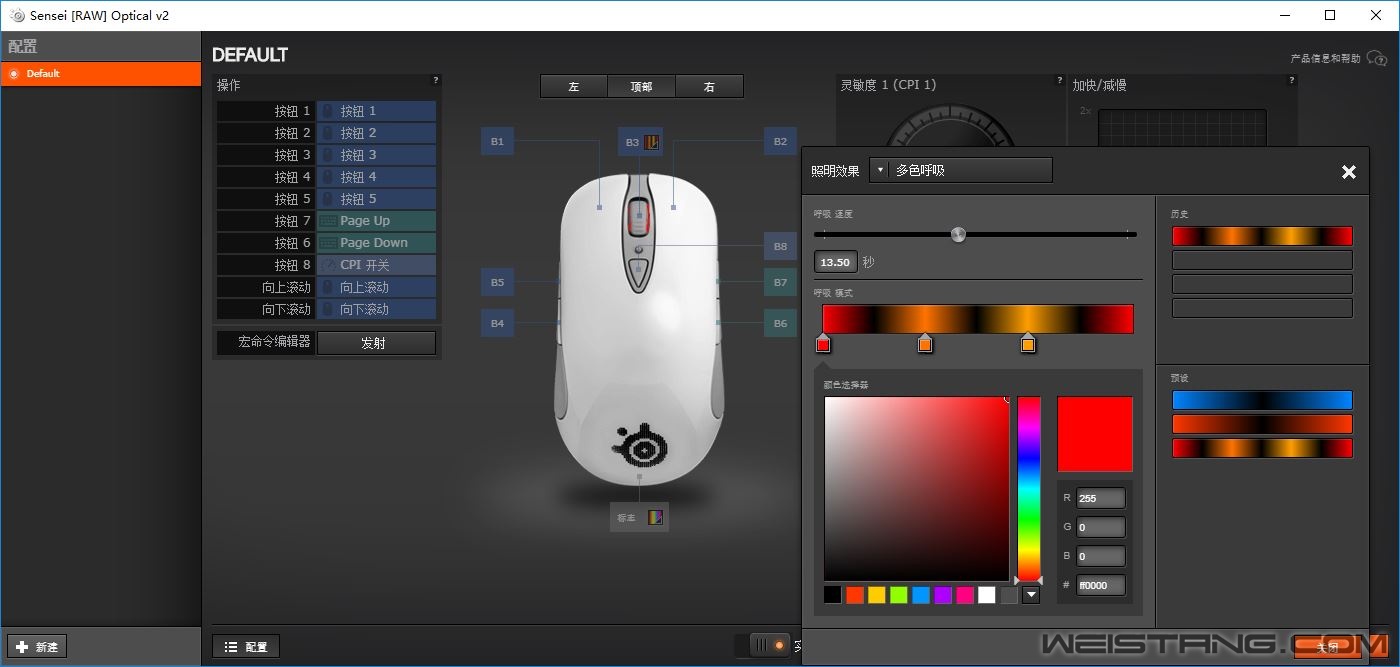Open the 向下滚动 action assignment

377,309
